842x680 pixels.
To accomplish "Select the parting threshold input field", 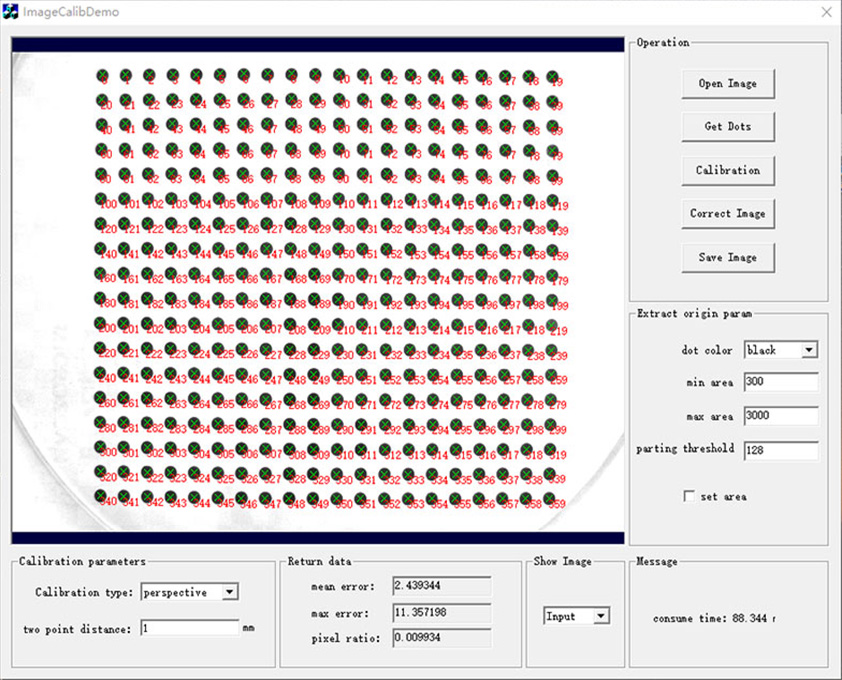I will 780,451.
